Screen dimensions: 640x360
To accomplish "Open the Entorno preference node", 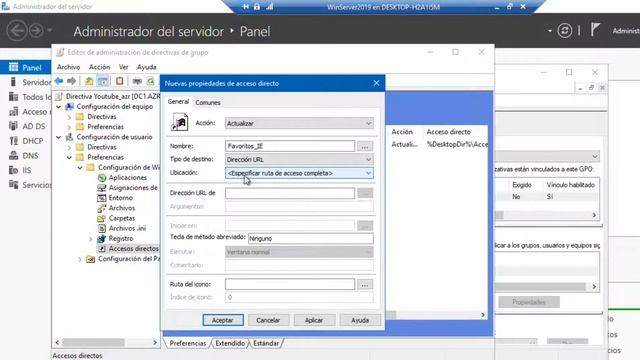I will click(x=120, y=198).
